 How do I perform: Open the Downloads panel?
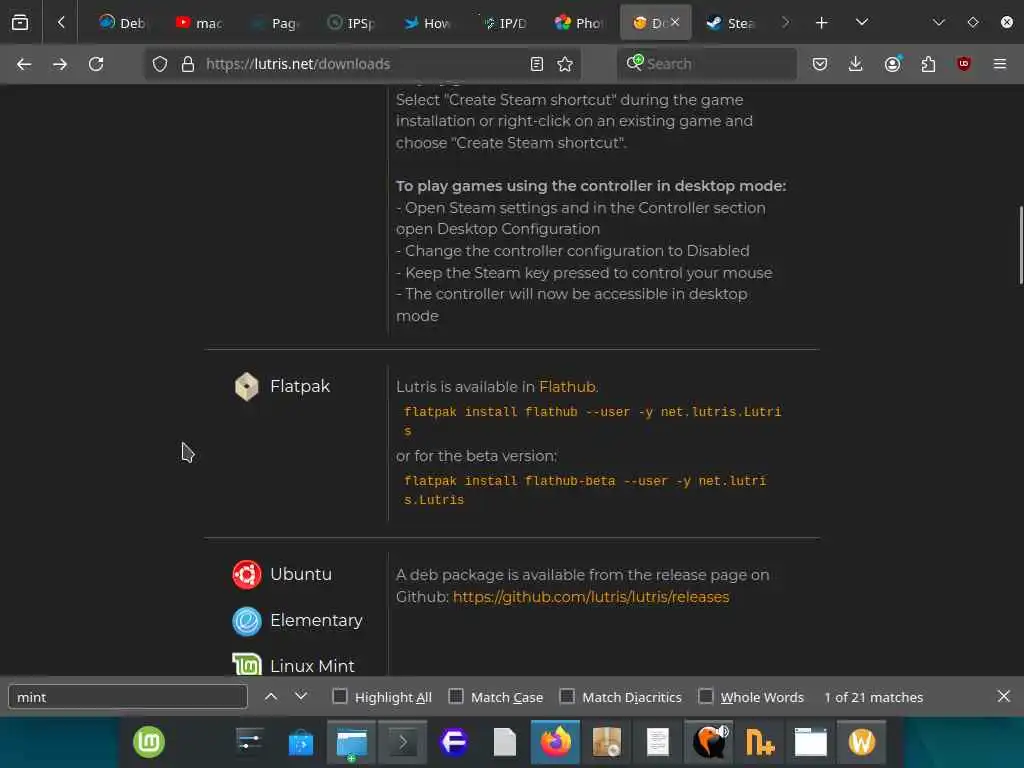[x=856, y=64]
